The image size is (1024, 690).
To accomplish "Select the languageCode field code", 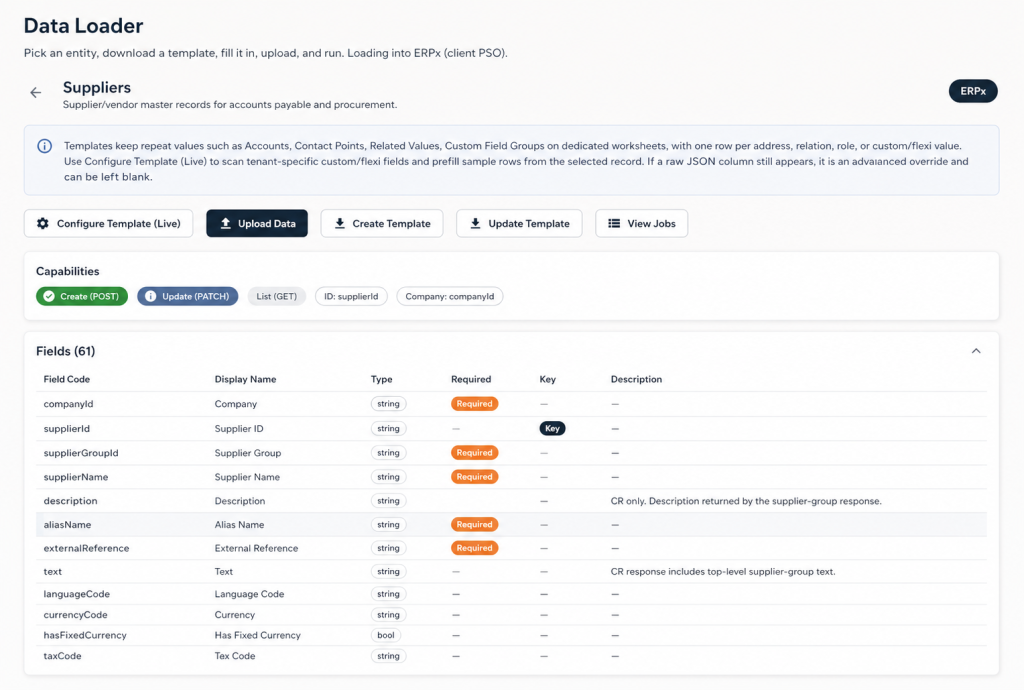I will point(76,594).
